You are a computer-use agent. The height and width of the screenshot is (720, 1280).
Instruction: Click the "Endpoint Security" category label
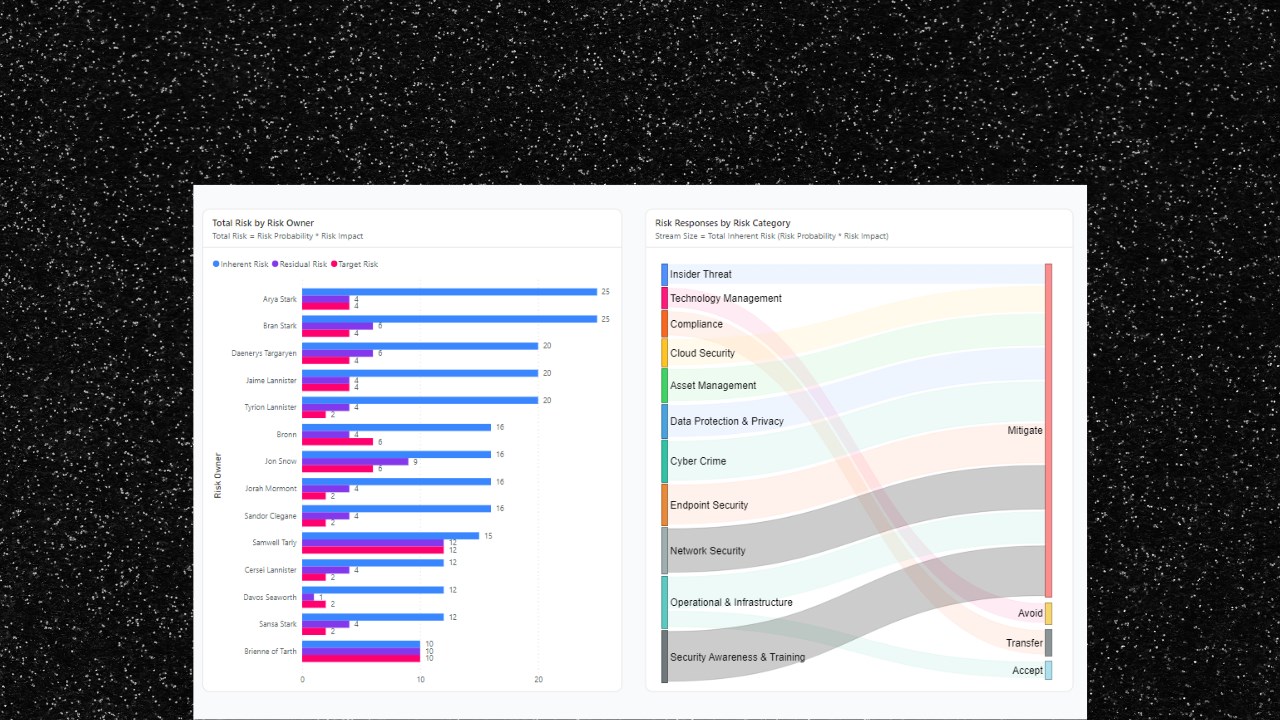(x=710, y=505)
